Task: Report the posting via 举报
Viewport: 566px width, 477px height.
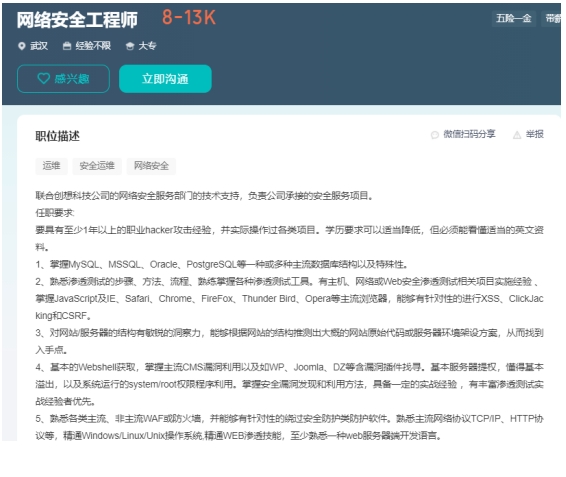Action: click(528, 134)
